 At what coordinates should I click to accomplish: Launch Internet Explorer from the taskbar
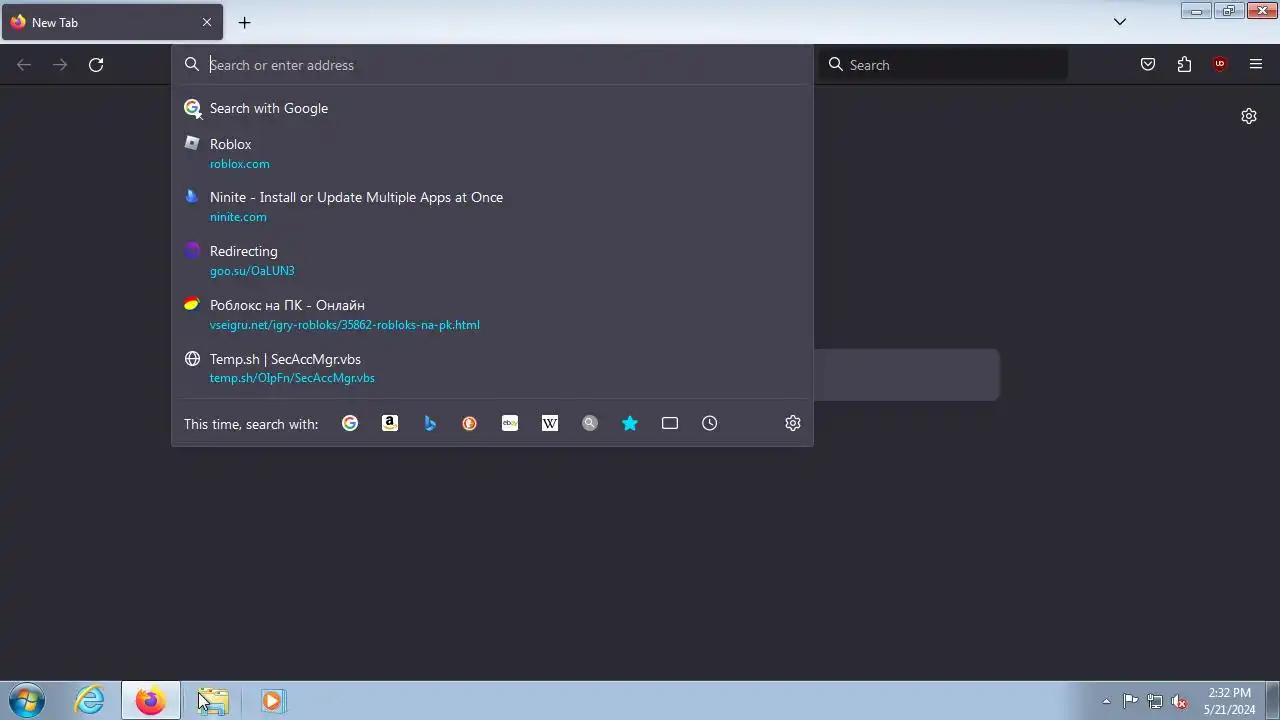pyautogui.click(x=90, y=701)
